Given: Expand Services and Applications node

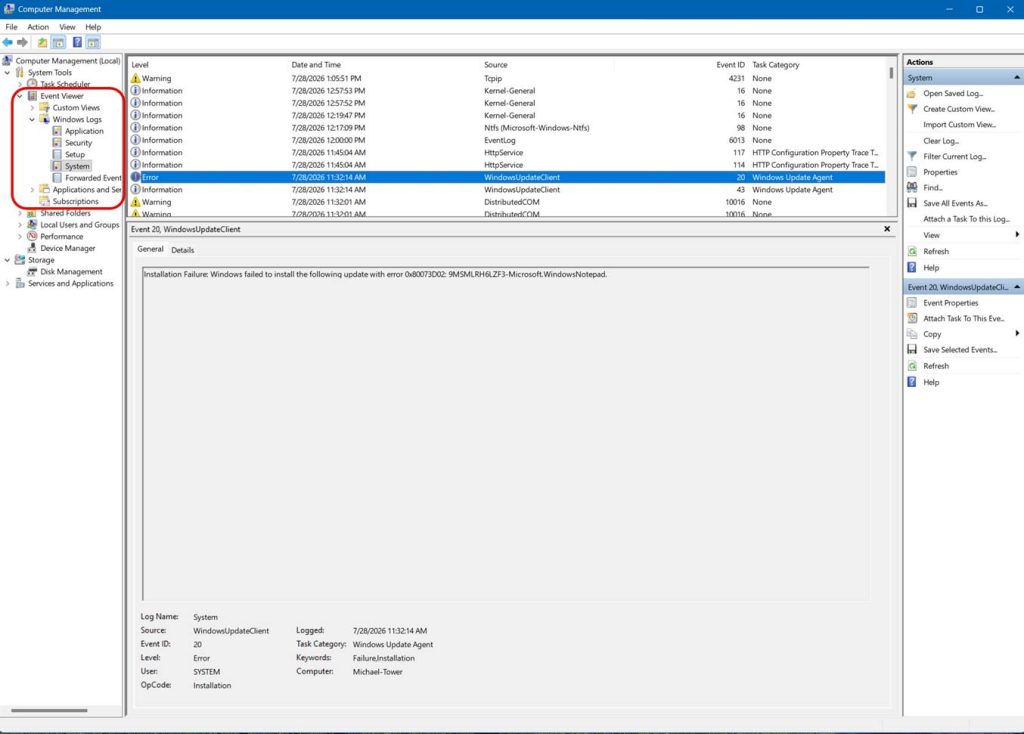Looking at the screenshot, I should point(7,283).
